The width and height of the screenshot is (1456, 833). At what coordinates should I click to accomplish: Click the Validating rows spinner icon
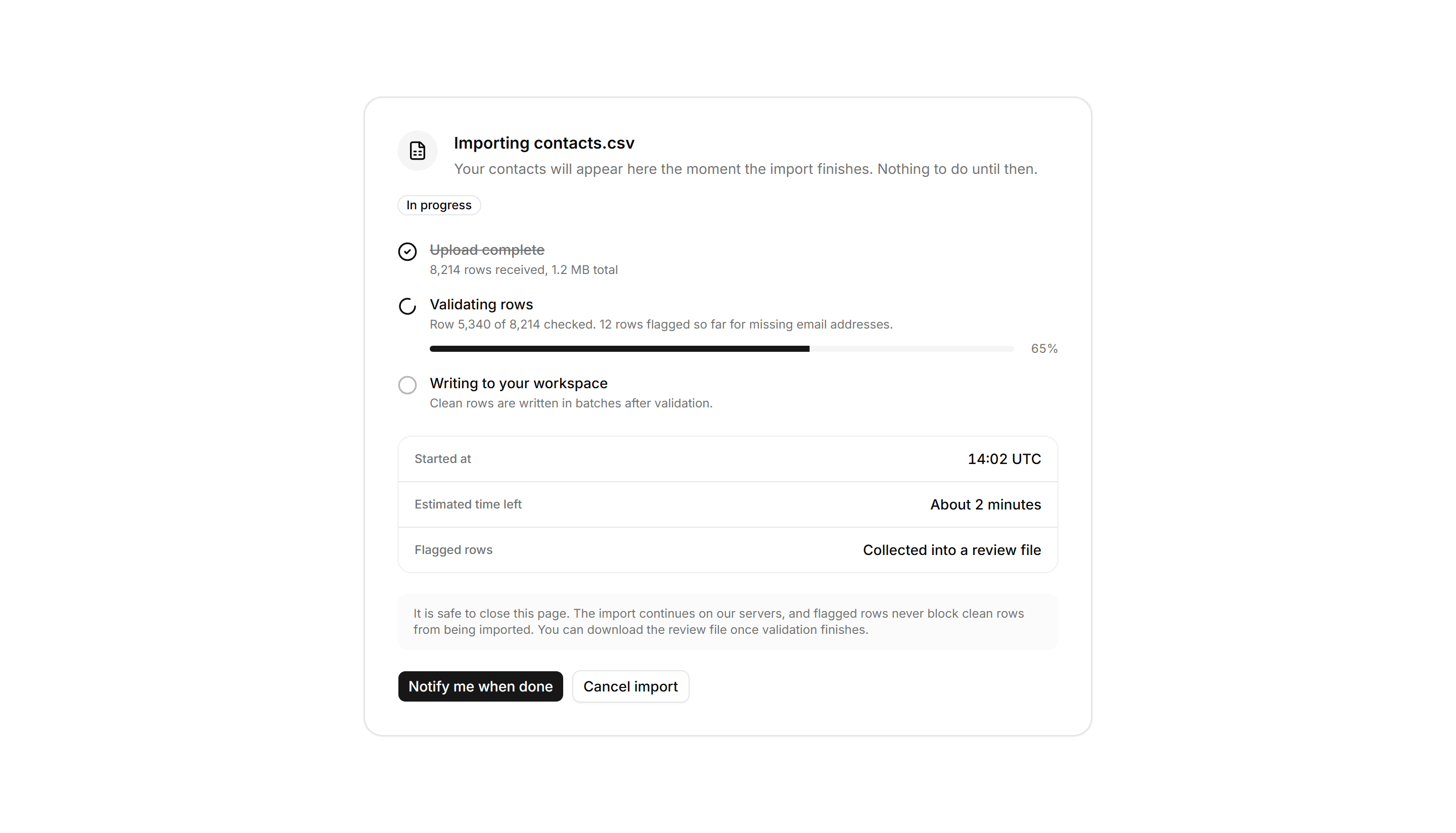(407, 306)
